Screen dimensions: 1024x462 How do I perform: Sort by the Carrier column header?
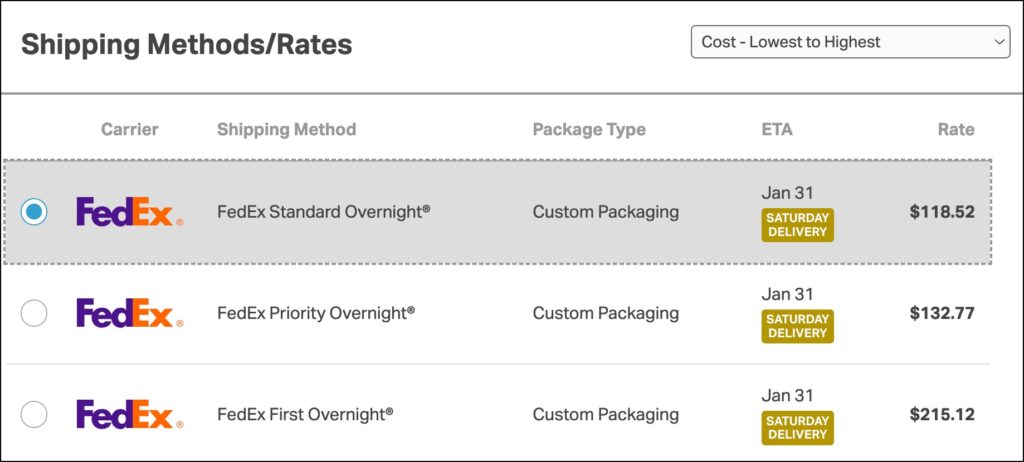click(x=130, y=129)
